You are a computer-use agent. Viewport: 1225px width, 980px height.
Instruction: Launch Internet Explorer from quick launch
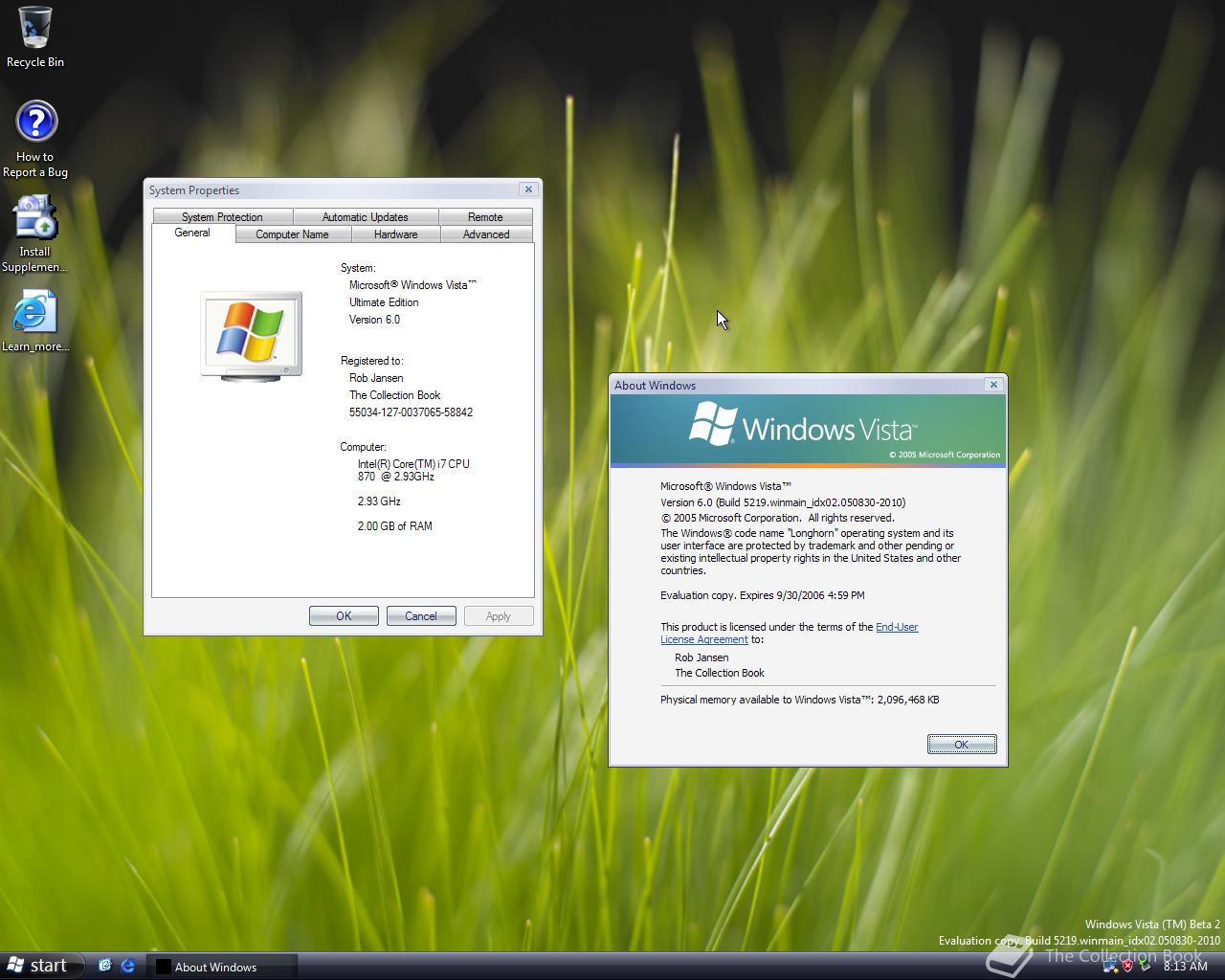click(x=127, y=966)
